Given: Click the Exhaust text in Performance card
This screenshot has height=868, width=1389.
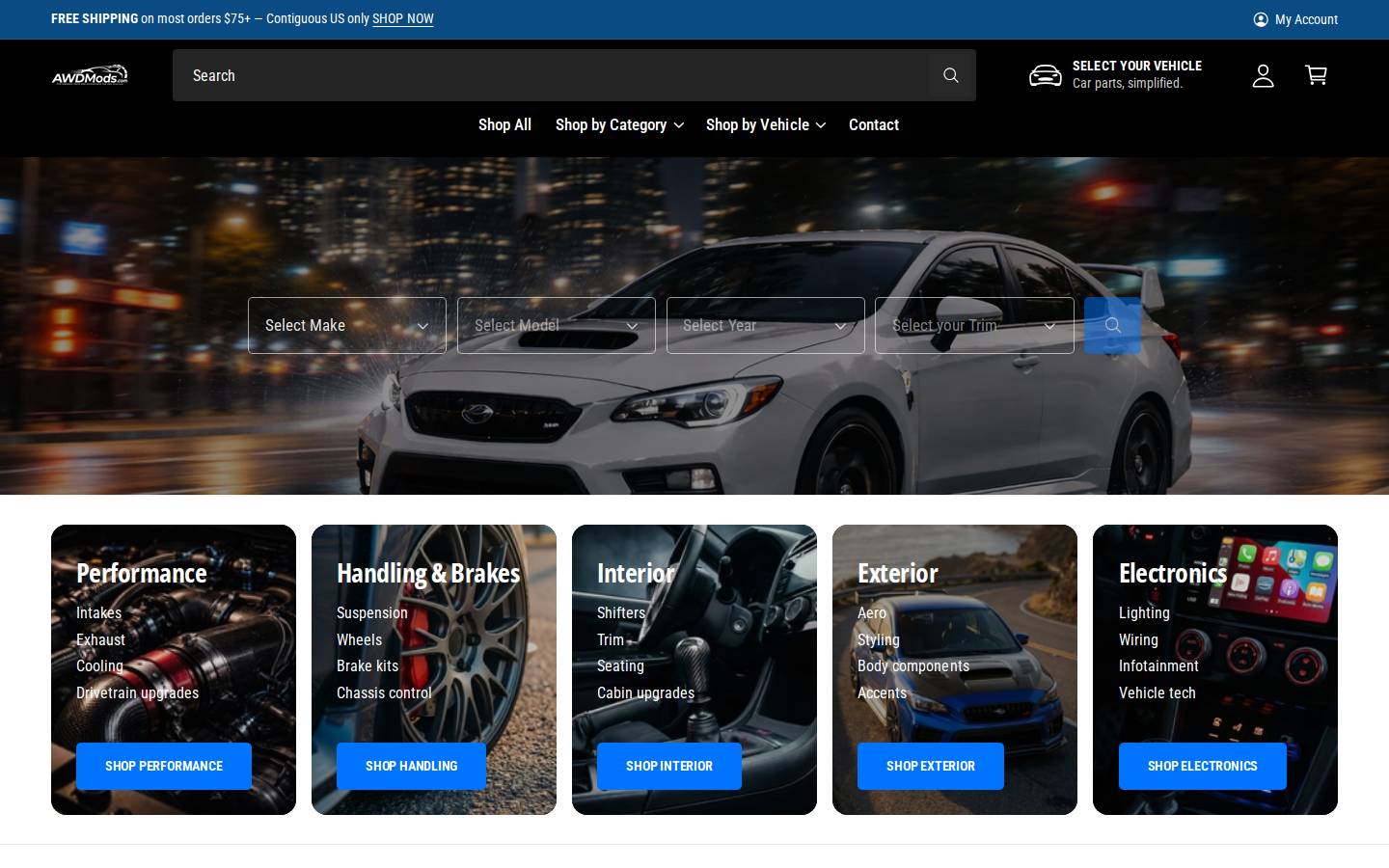Looking at the screenshot, I should tap(101, 639).
